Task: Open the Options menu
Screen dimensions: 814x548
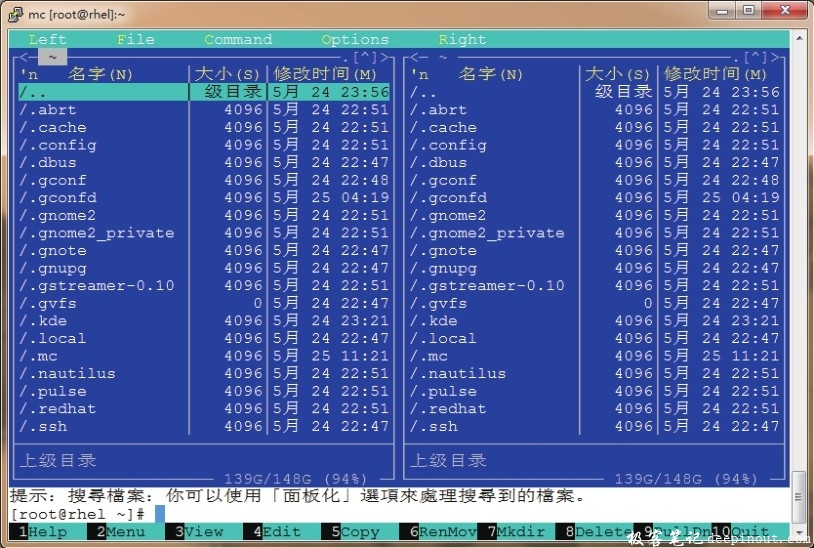Action: [x=355, y=39]
